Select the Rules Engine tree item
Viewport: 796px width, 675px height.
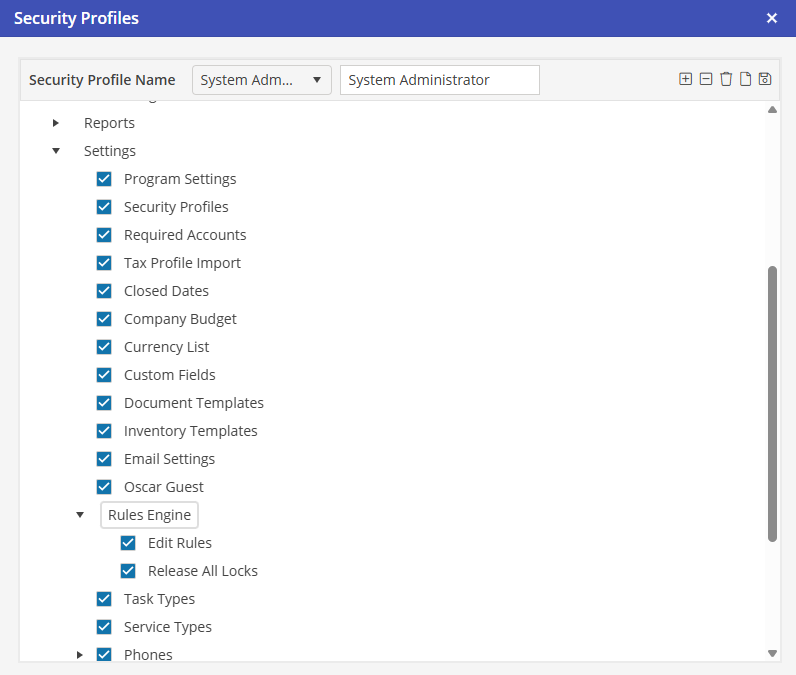[149, 515]
